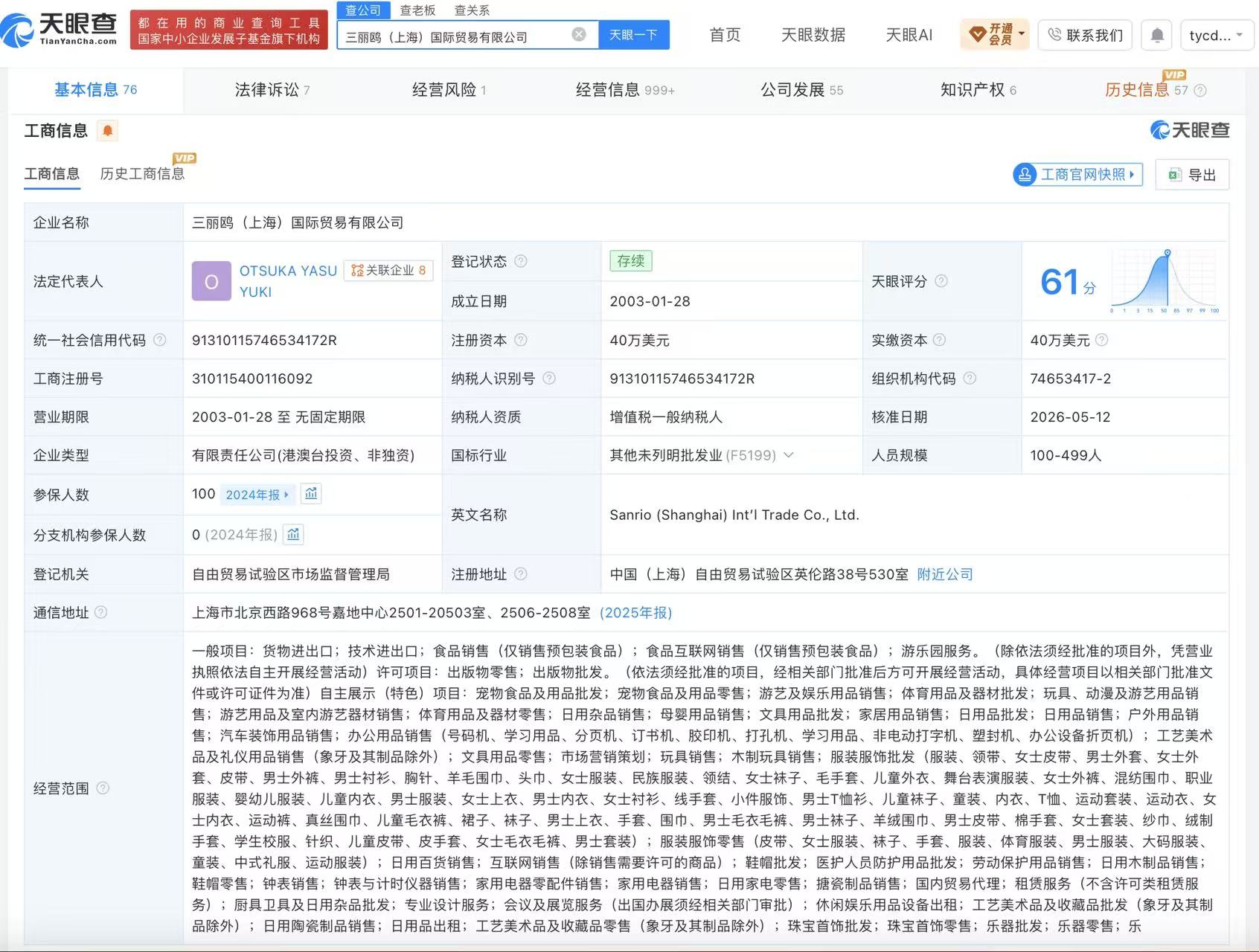Click the 天眼评分 distribution chart
The image size is (1259, 952).
[x=1165, y=281]
